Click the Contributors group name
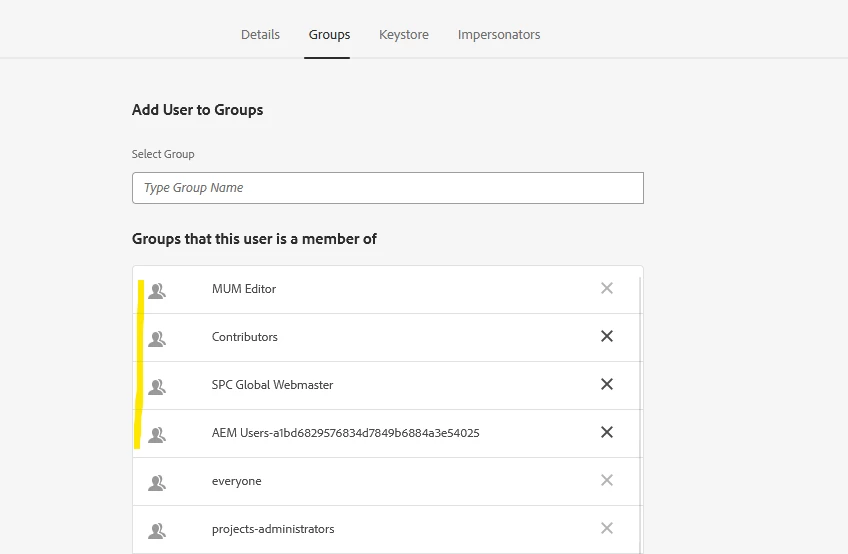This screenshot has width=848, height=554. coord(245,337)
